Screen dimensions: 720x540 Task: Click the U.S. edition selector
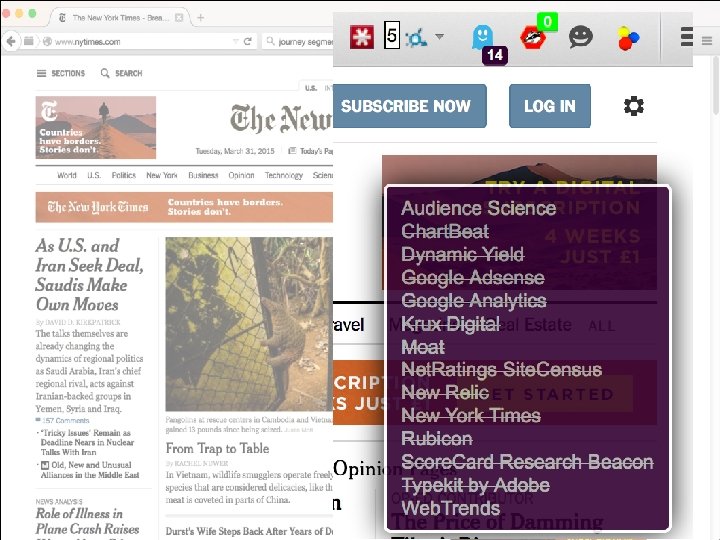pos(311,88)
